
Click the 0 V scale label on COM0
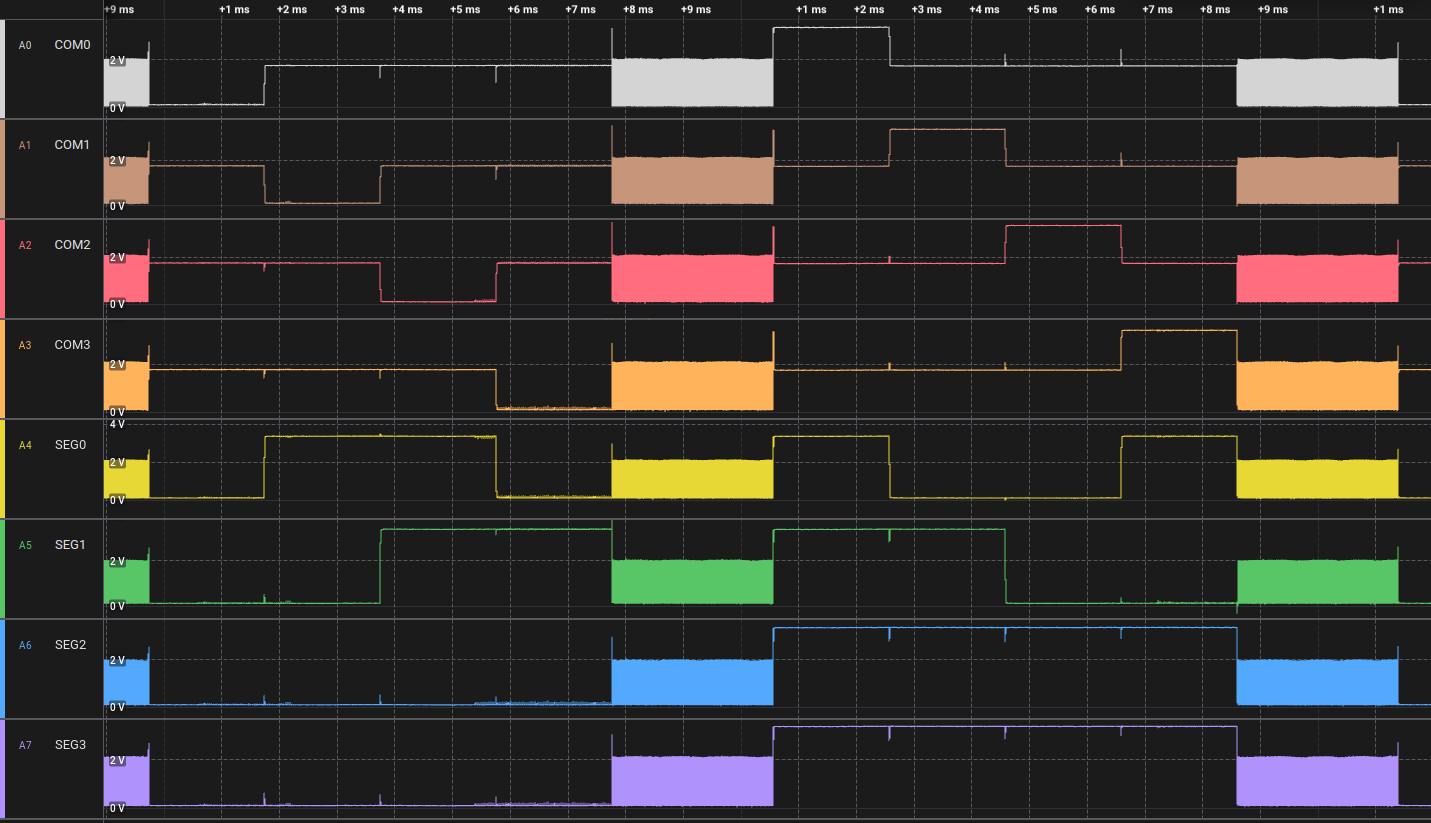(117, 107)
